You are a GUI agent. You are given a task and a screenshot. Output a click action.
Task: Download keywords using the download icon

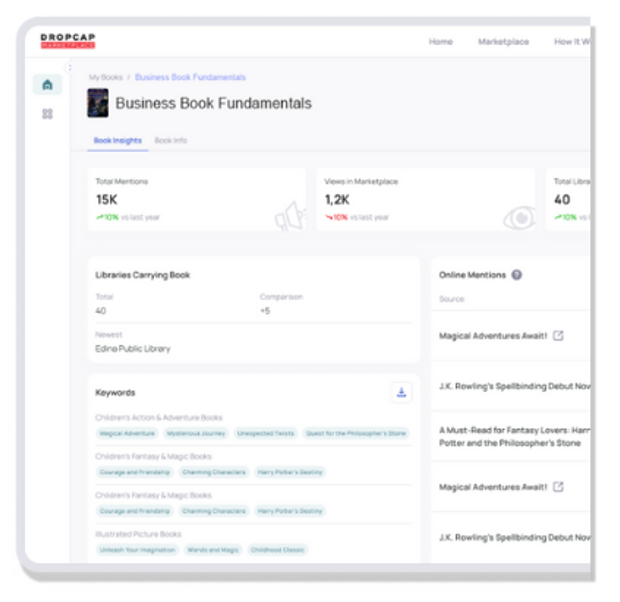[401, 393]
